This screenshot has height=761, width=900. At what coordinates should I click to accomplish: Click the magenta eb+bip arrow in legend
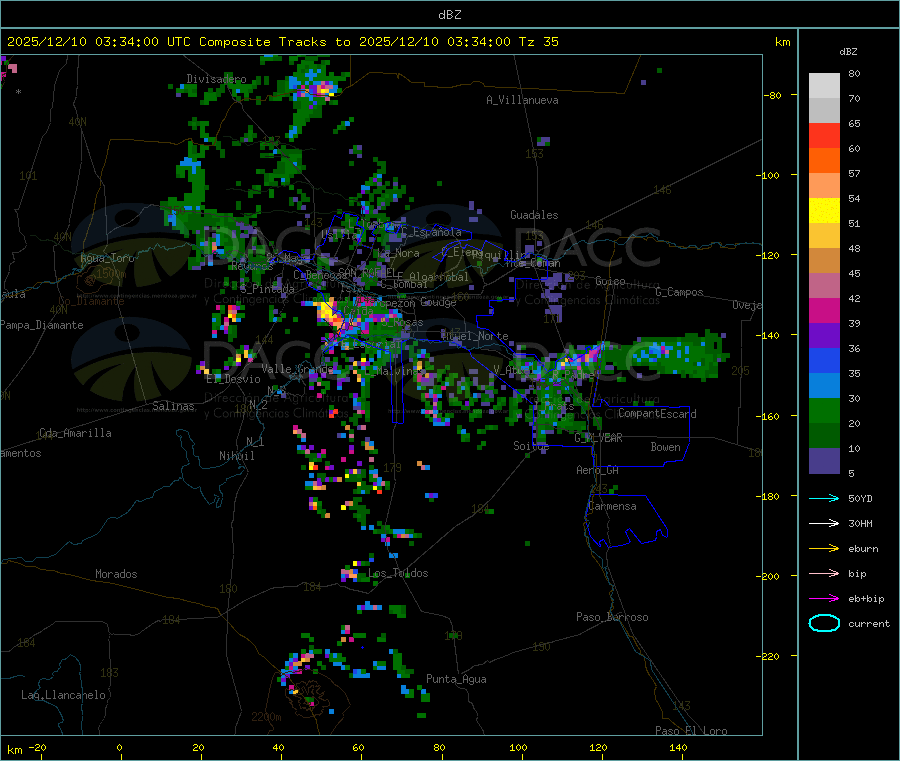tap(824, 599)
